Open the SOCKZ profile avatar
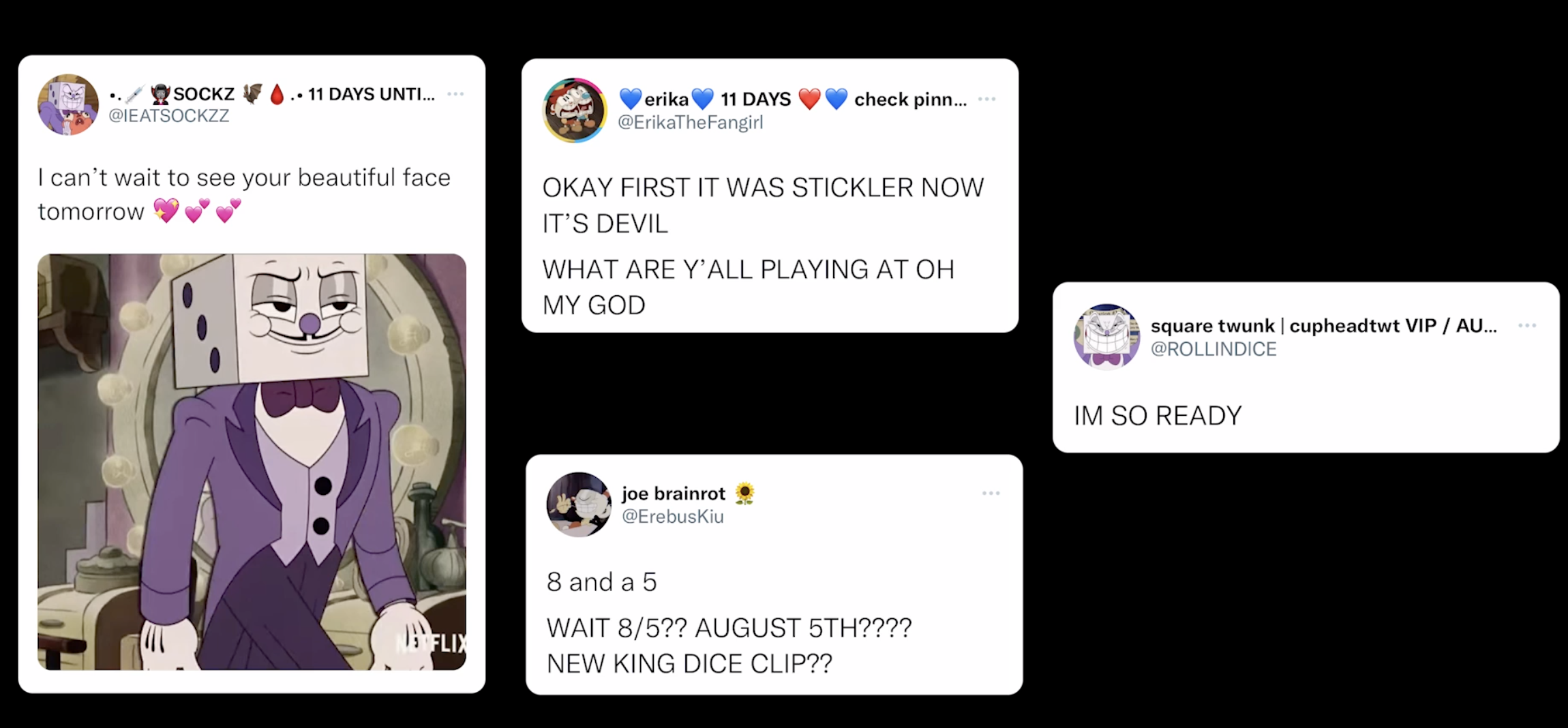 click(x=67, y=104)
